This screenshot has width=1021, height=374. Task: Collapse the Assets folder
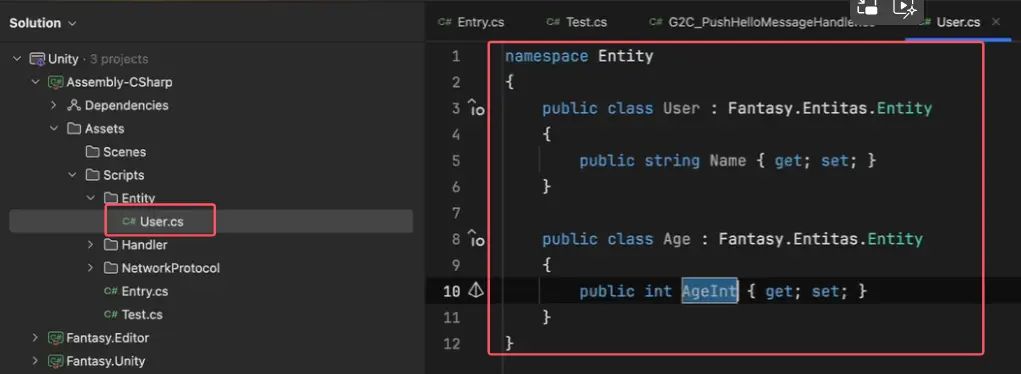pos(53,129)
